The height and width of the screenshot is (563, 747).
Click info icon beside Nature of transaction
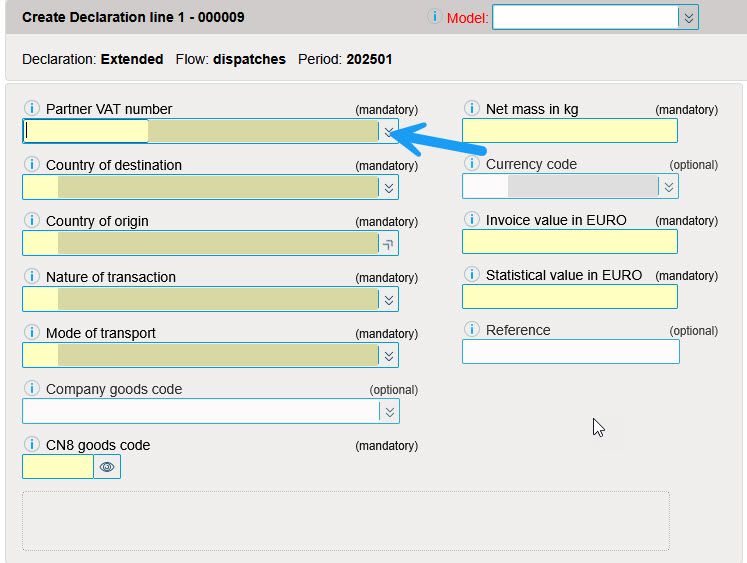pyautogui.click(x=30, y=277)
